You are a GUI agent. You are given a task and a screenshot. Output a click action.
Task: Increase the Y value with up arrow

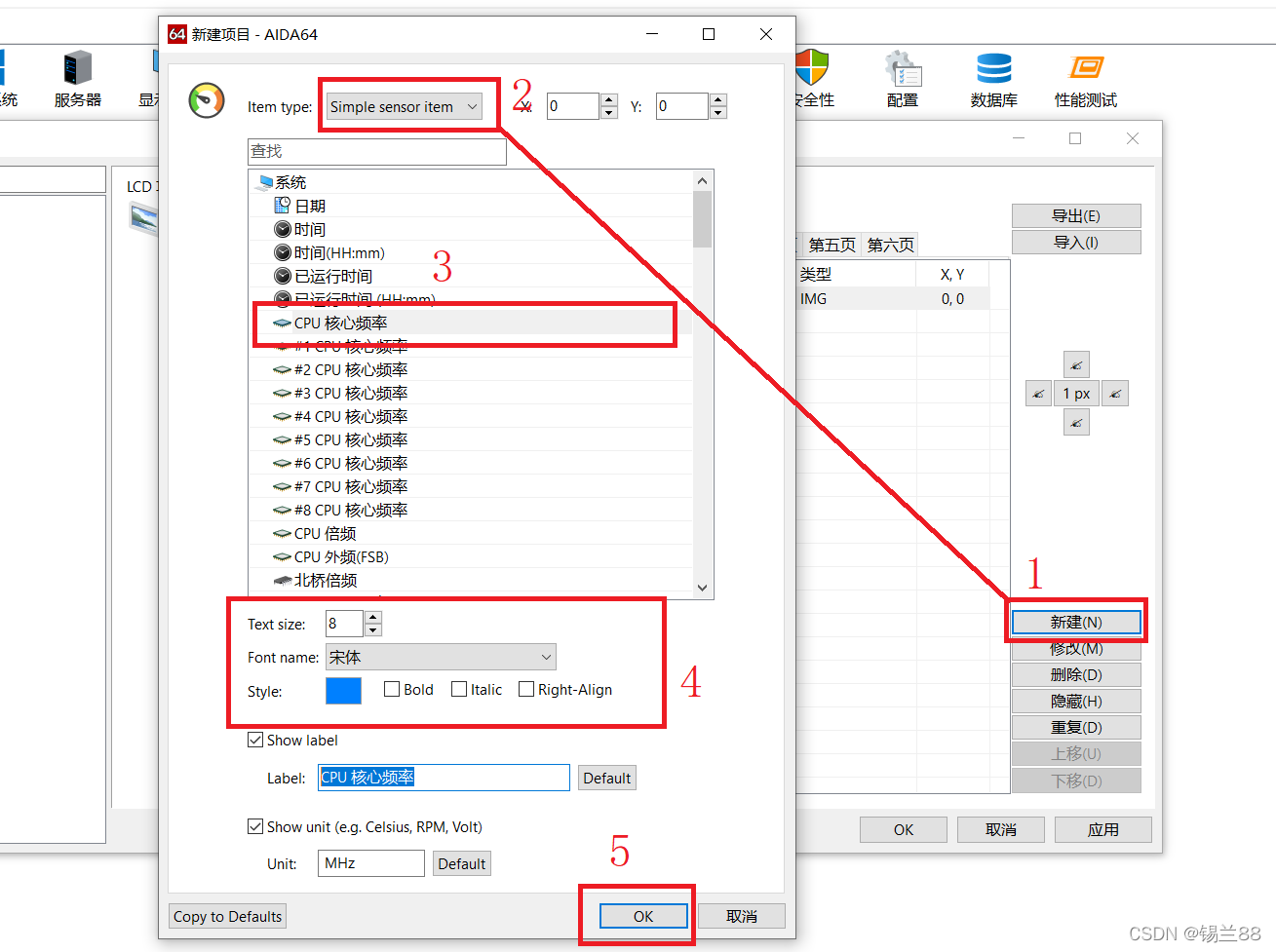(718, 99)
